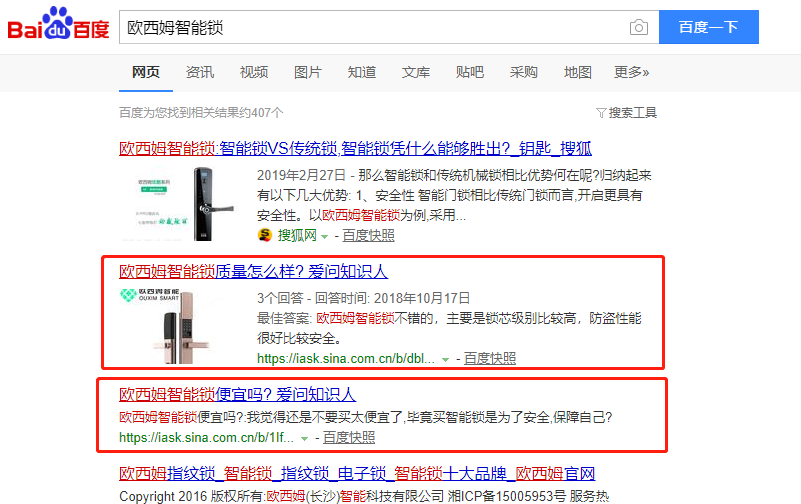
Task: Switch to the 资讯 tab
Action: click(x=199, y=72)
